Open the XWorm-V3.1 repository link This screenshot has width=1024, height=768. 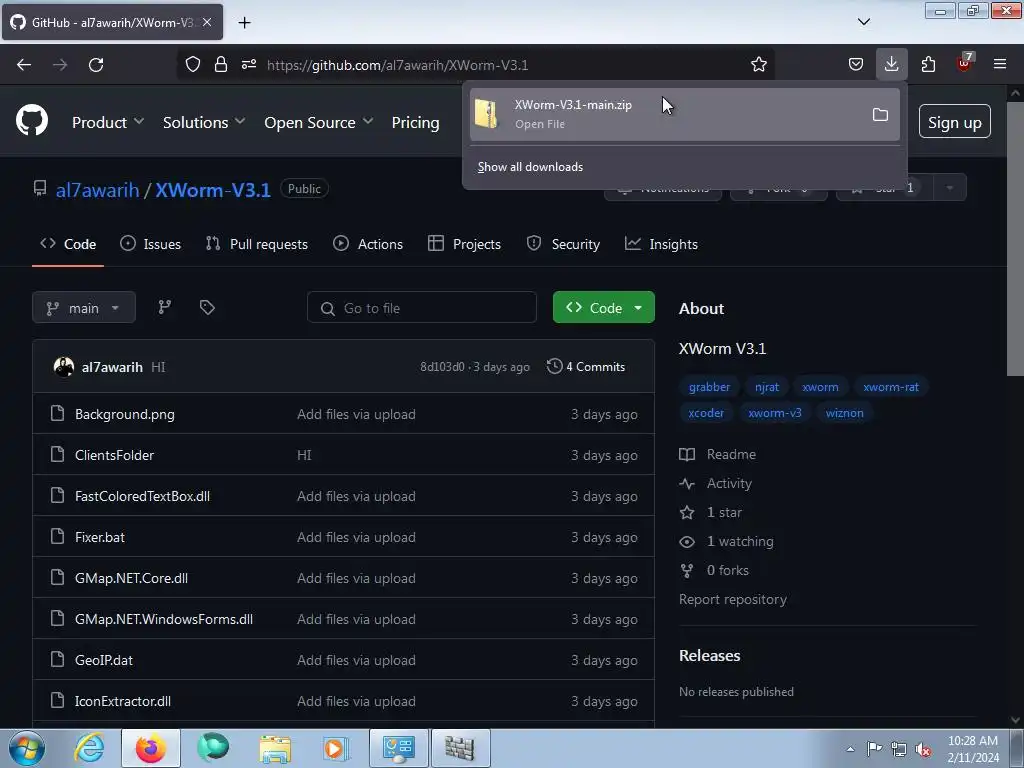tap(213, 189)
